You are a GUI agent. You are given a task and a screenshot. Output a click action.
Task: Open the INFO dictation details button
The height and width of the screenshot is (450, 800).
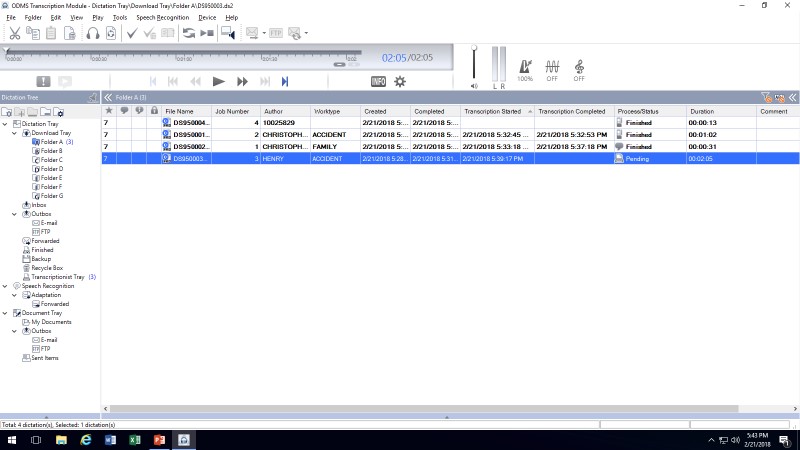point(378,82)
